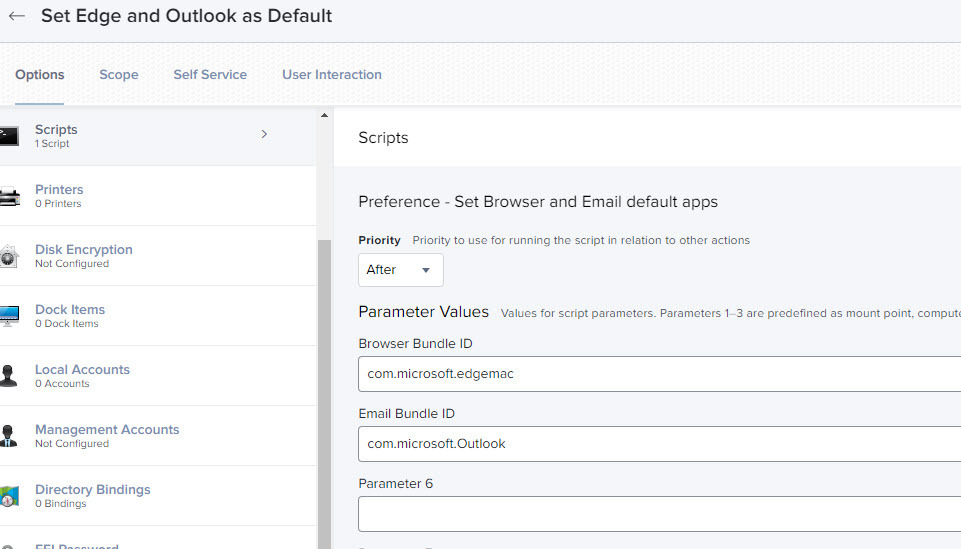The width and height of the screenshot is (961, 549).
Task: Edit the Browser Bundle ID field
Action: [659, 374]
